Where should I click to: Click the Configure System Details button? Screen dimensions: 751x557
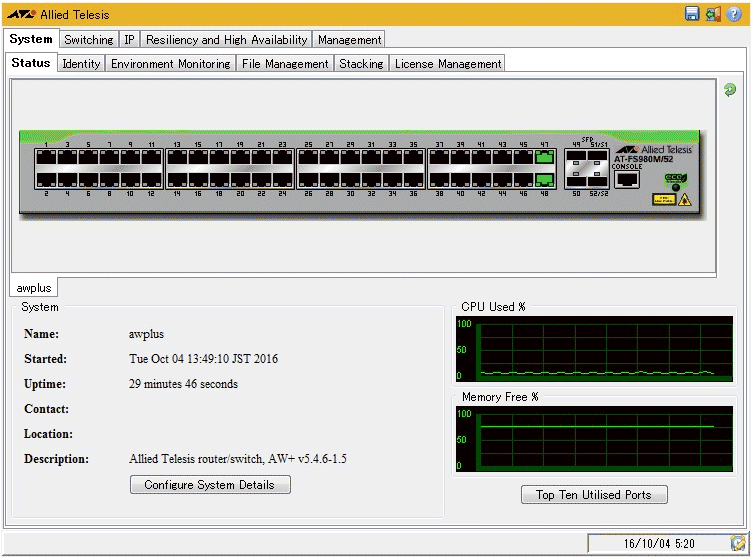click(x=210, y=485)
